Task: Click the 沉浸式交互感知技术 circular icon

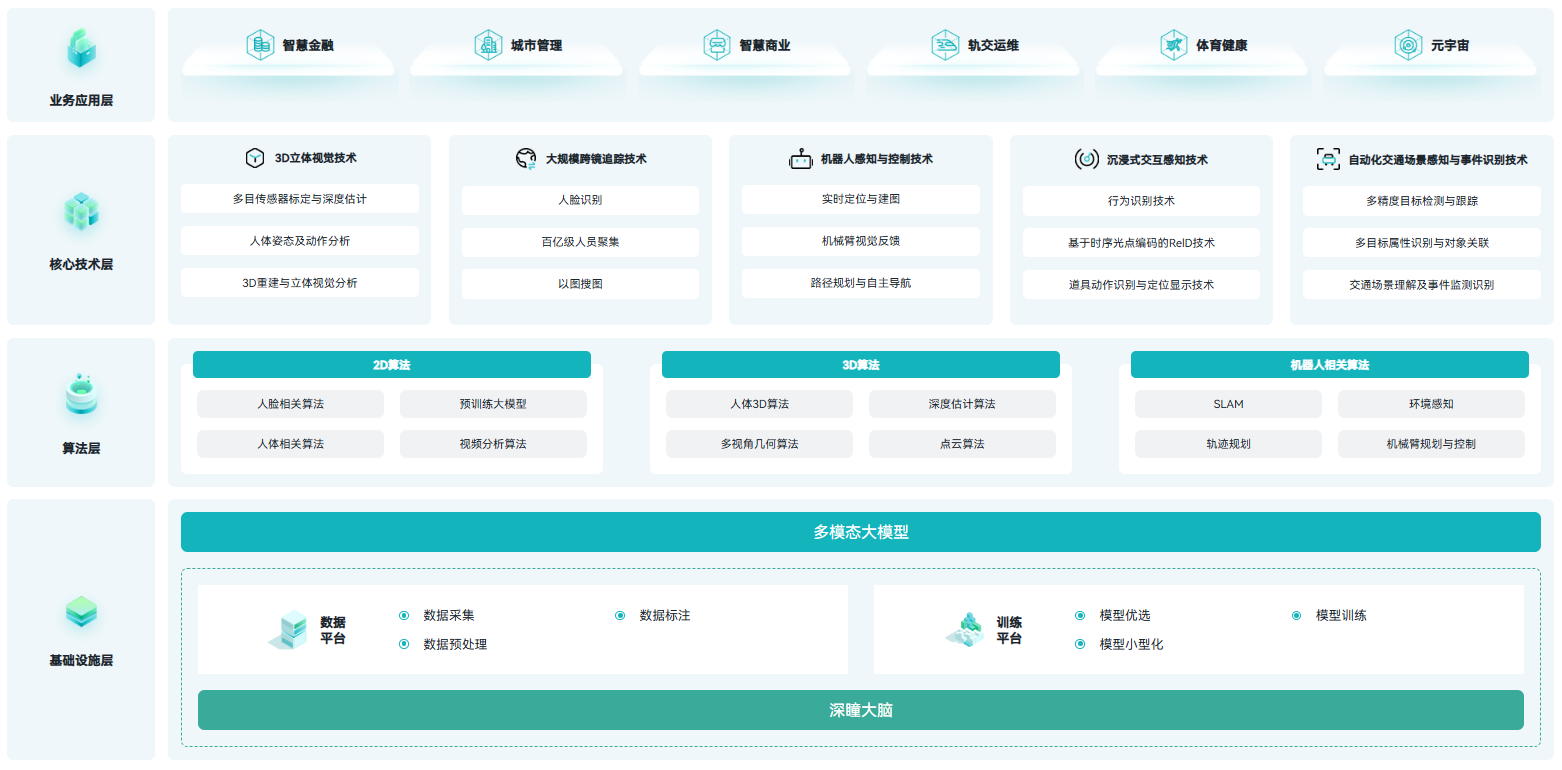Action: (1086, 159)
